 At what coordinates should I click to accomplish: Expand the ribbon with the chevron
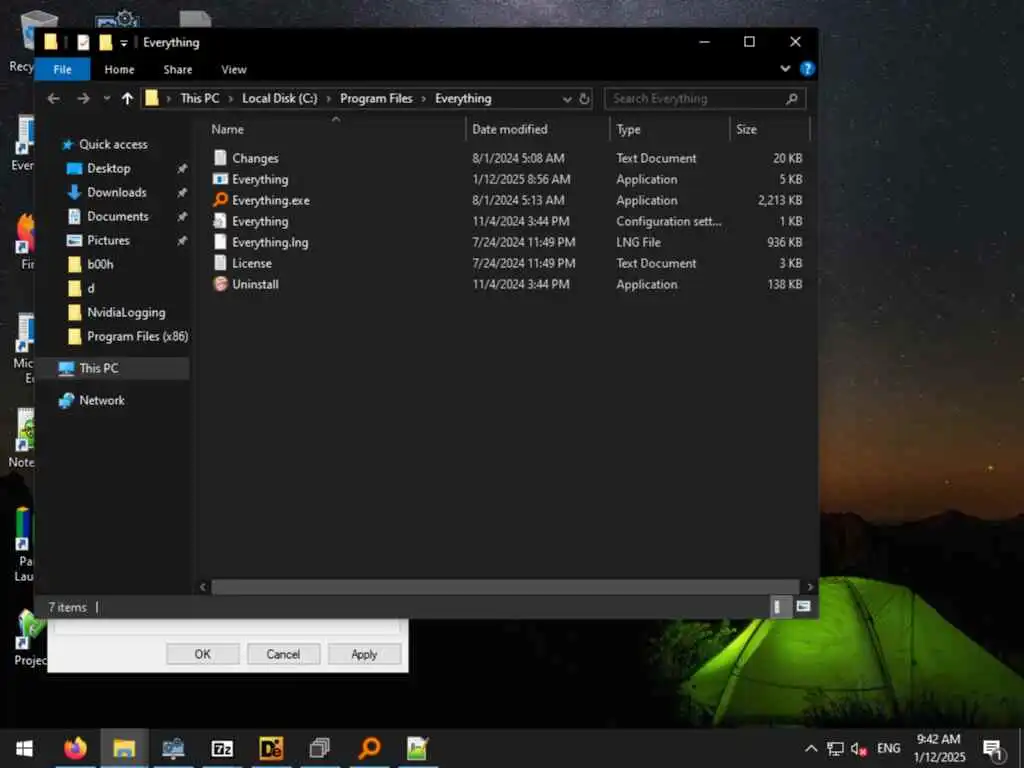click(785, 69)
